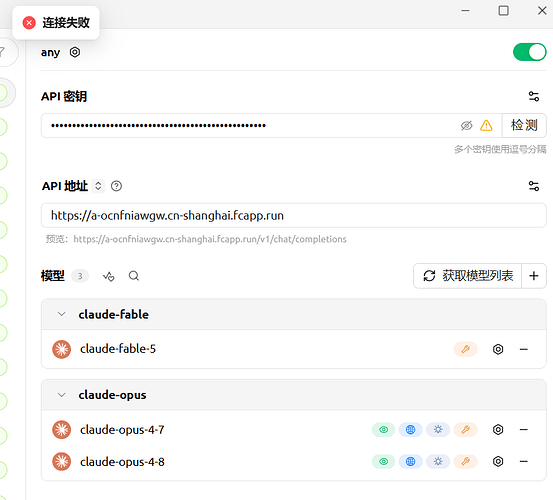Open API key settings sliders icon
This screenshot has height=500, width=553.
click(x=534, y=96)
